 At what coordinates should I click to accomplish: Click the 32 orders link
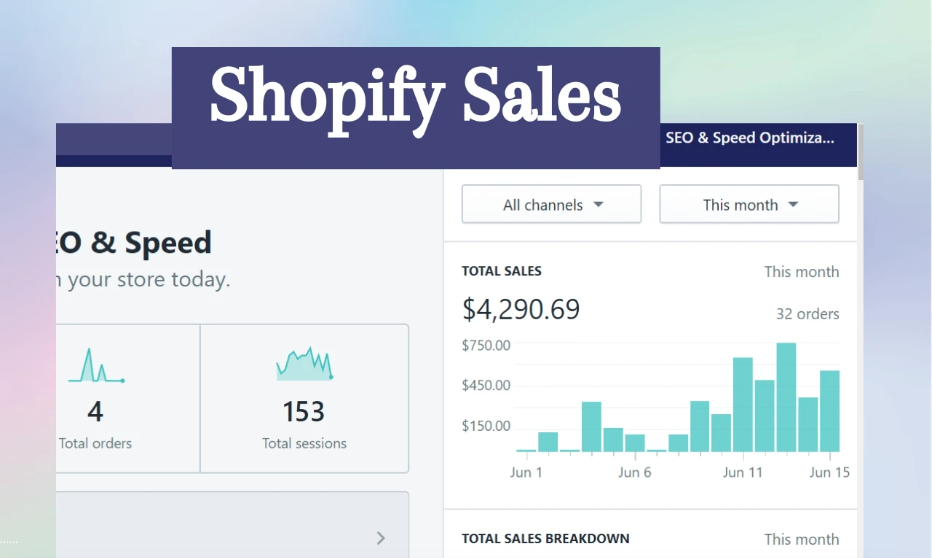(807, 314)
